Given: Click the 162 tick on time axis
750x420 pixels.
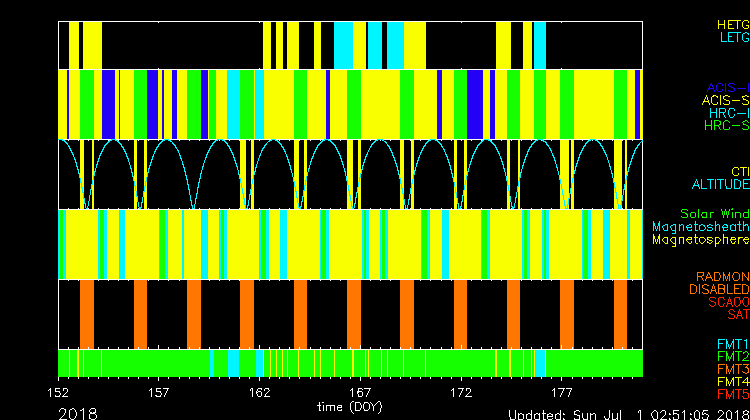Looking at the screenshot, I should point(260,392).
